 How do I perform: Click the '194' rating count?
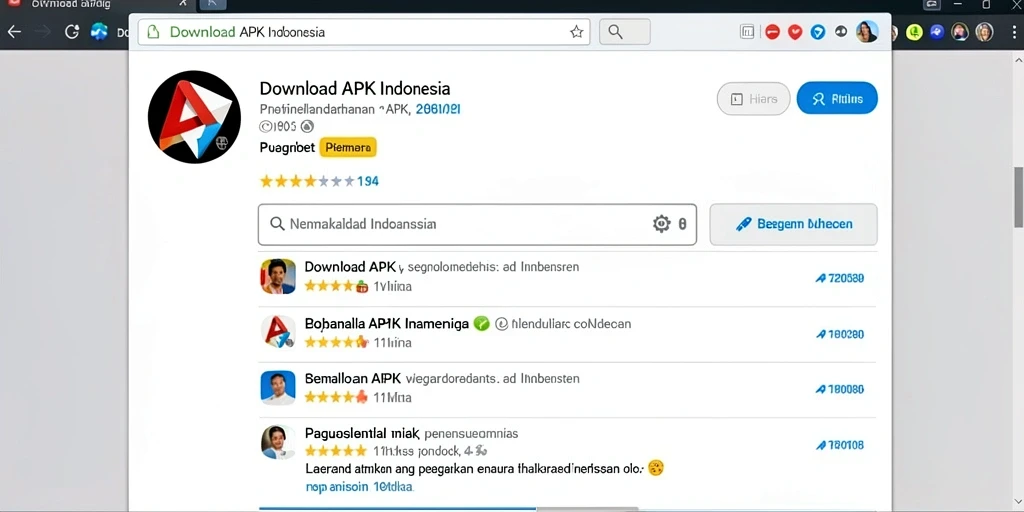(x=368, y=181)
